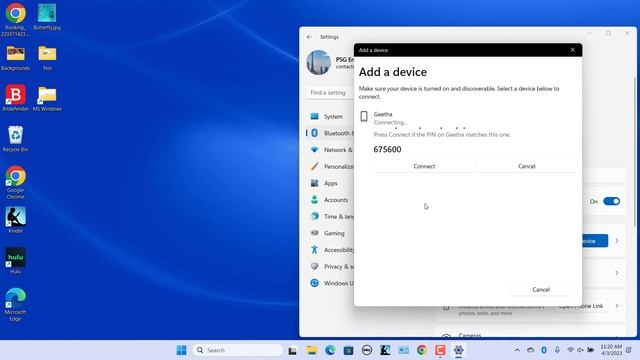
Task: Click the Bluetooth tray icon
Action: [544, 350]
